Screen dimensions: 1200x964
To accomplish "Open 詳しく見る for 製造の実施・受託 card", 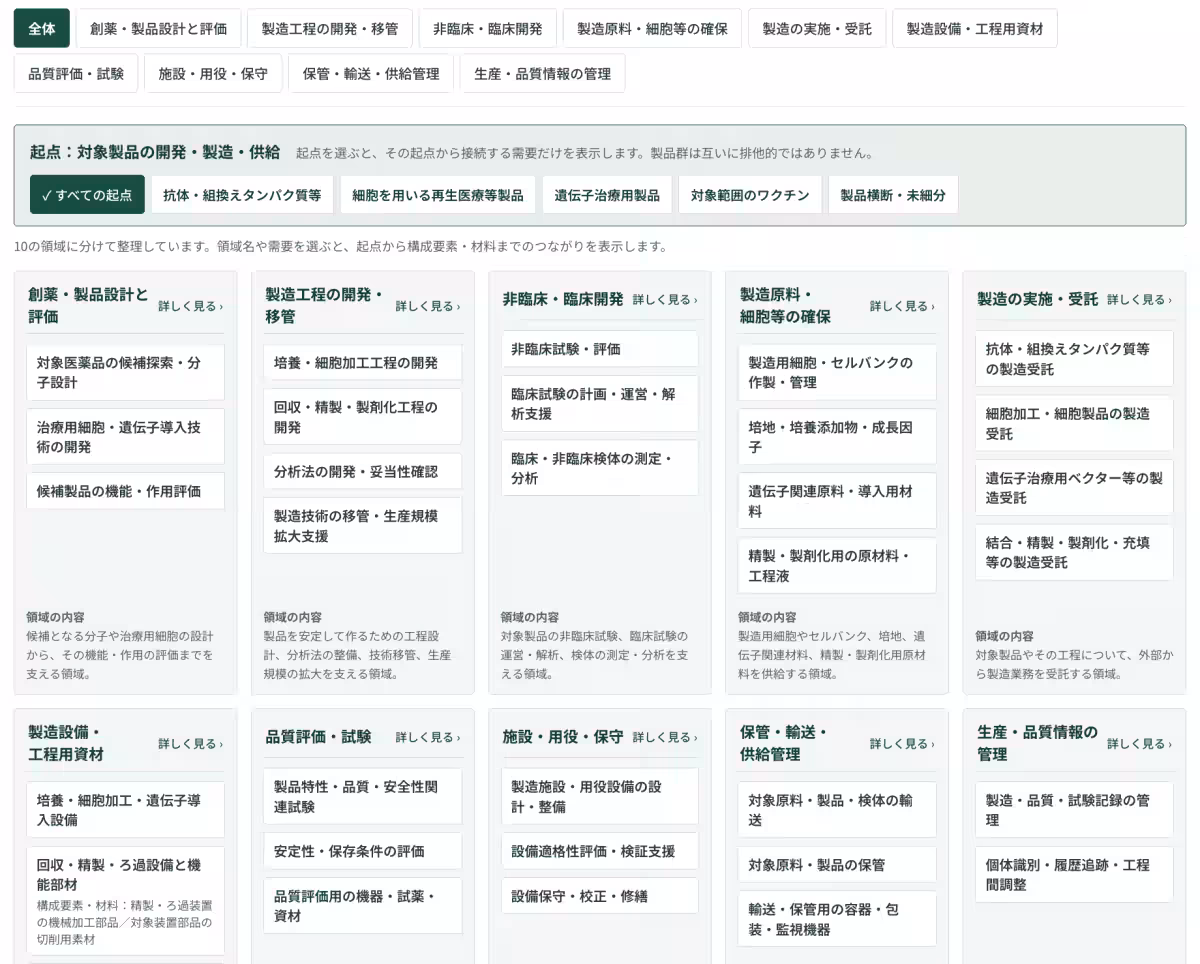I will pyautogui.click(x=1139, y=299).
